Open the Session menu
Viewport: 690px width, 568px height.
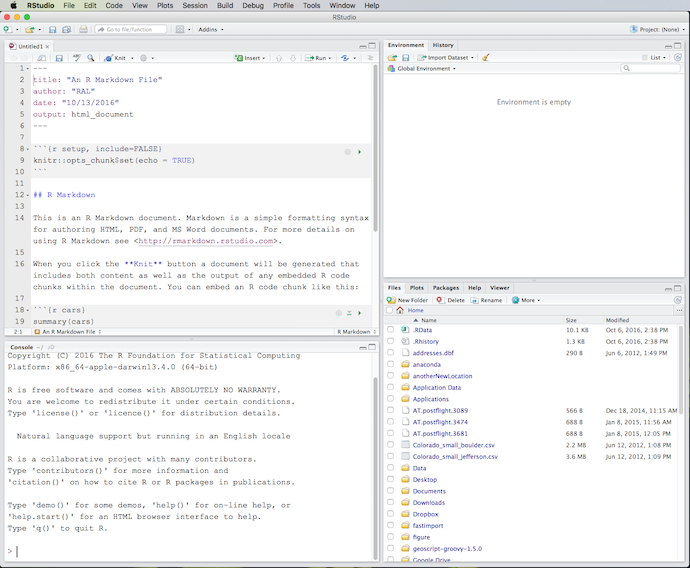(x=195, y=6)
